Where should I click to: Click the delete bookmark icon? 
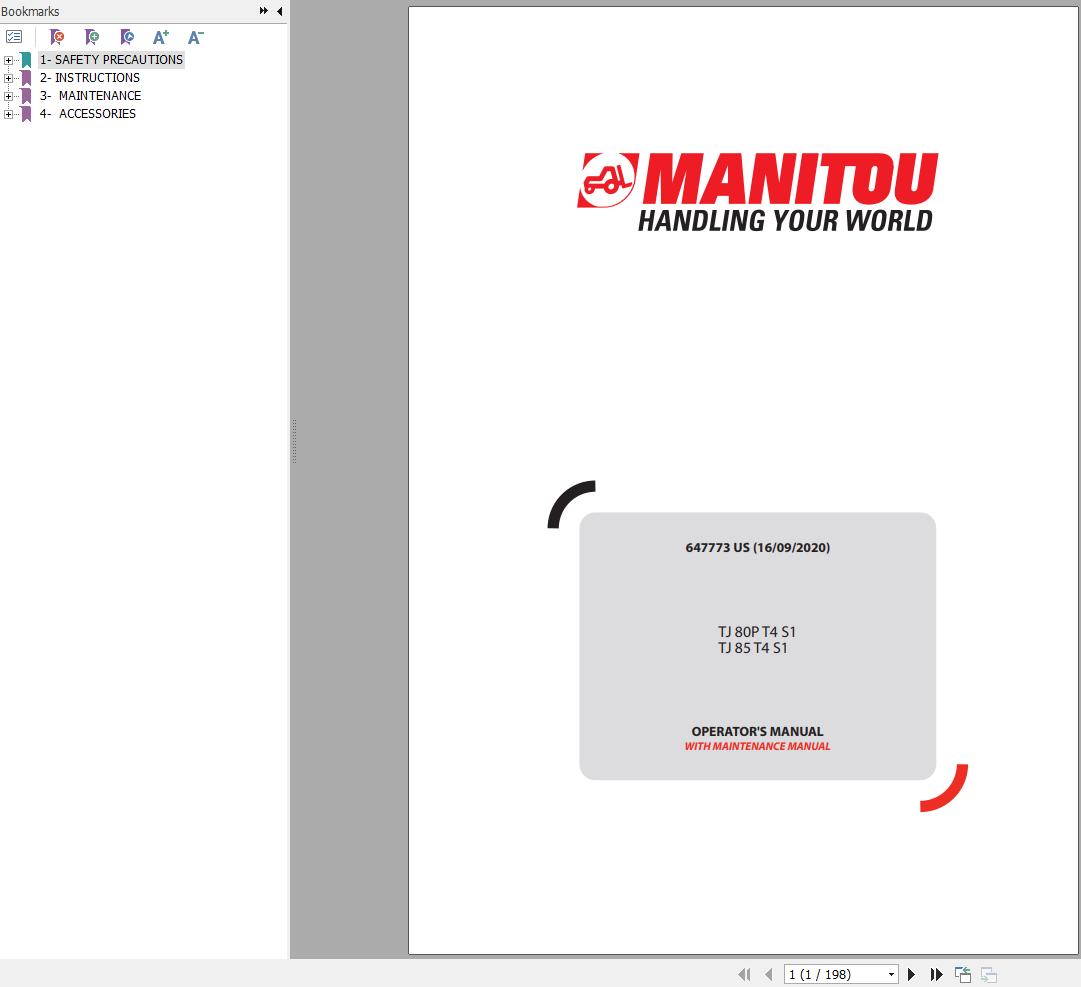coord(57,37)
